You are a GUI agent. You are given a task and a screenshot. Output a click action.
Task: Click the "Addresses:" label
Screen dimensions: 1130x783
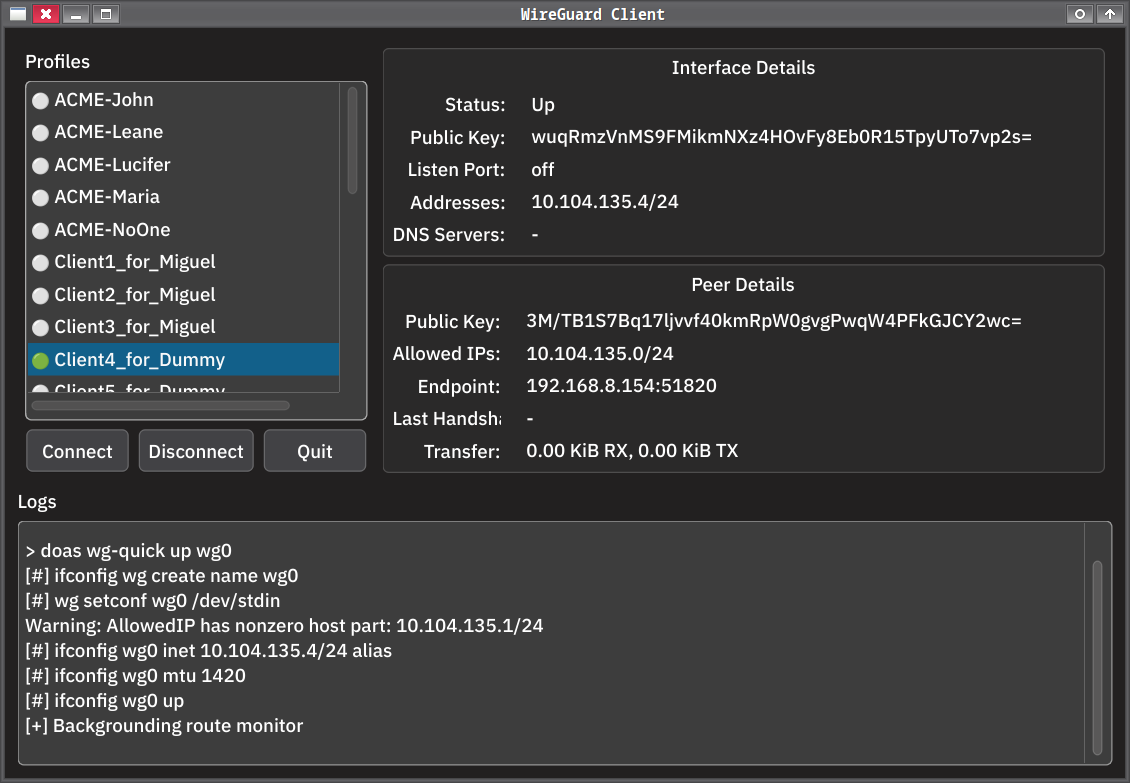tap(458, 203)
